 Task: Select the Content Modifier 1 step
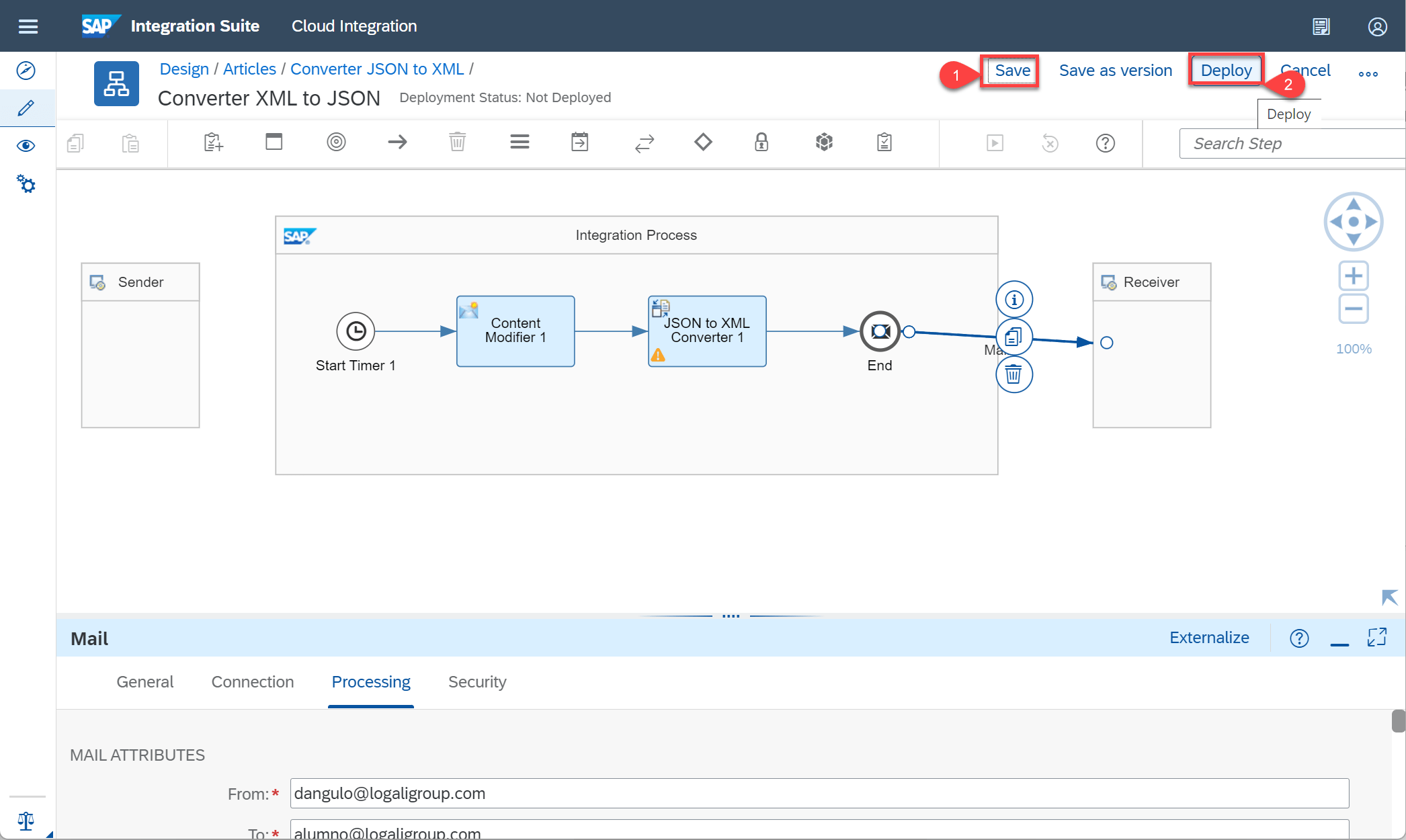515,331
